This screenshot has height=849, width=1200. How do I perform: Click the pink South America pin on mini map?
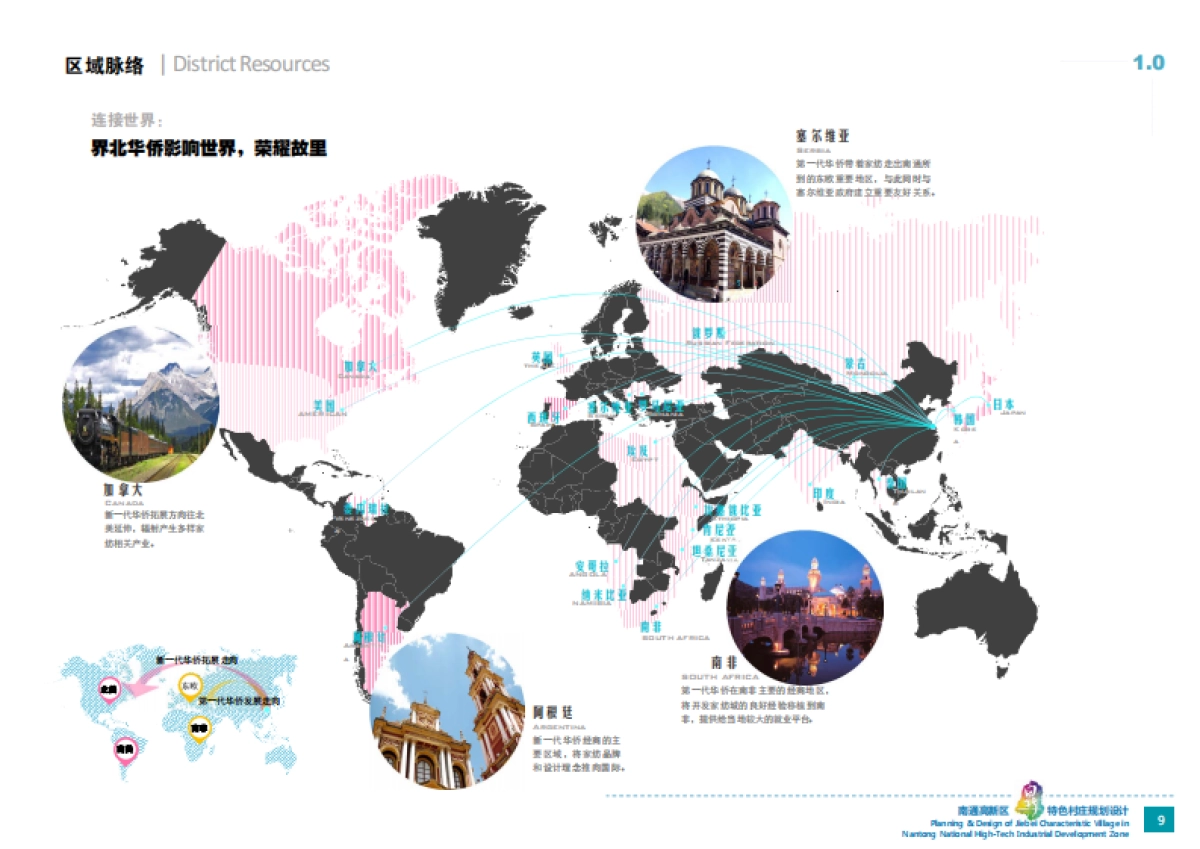[125, 749]
